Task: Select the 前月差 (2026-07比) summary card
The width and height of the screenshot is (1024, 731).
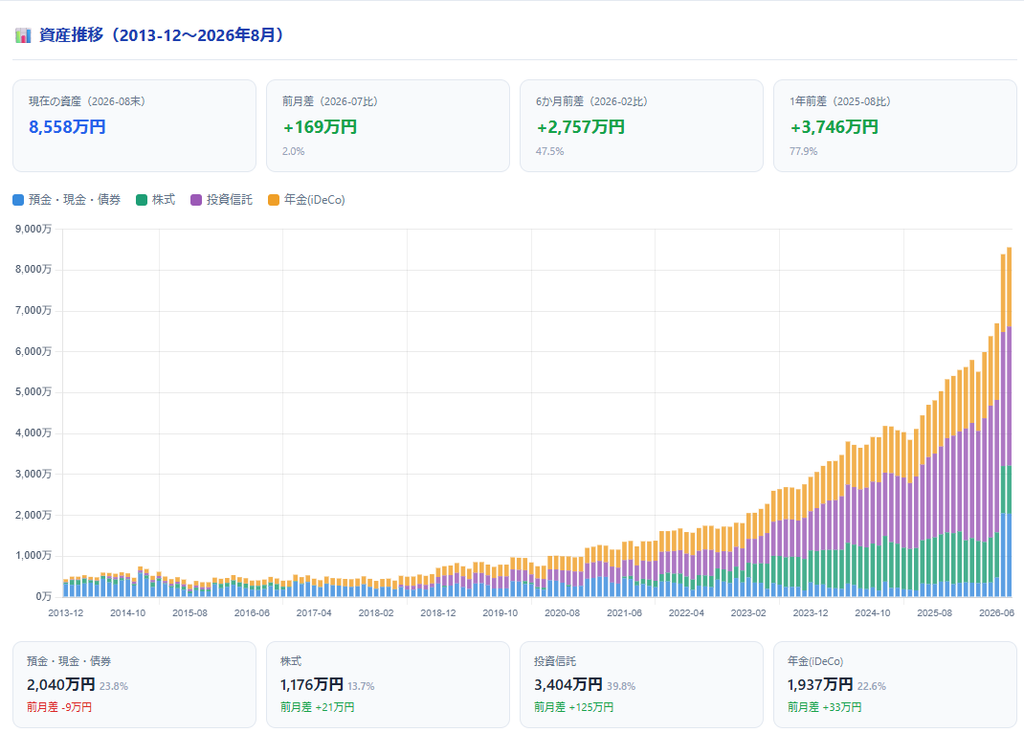Action: tap(388, 126)
